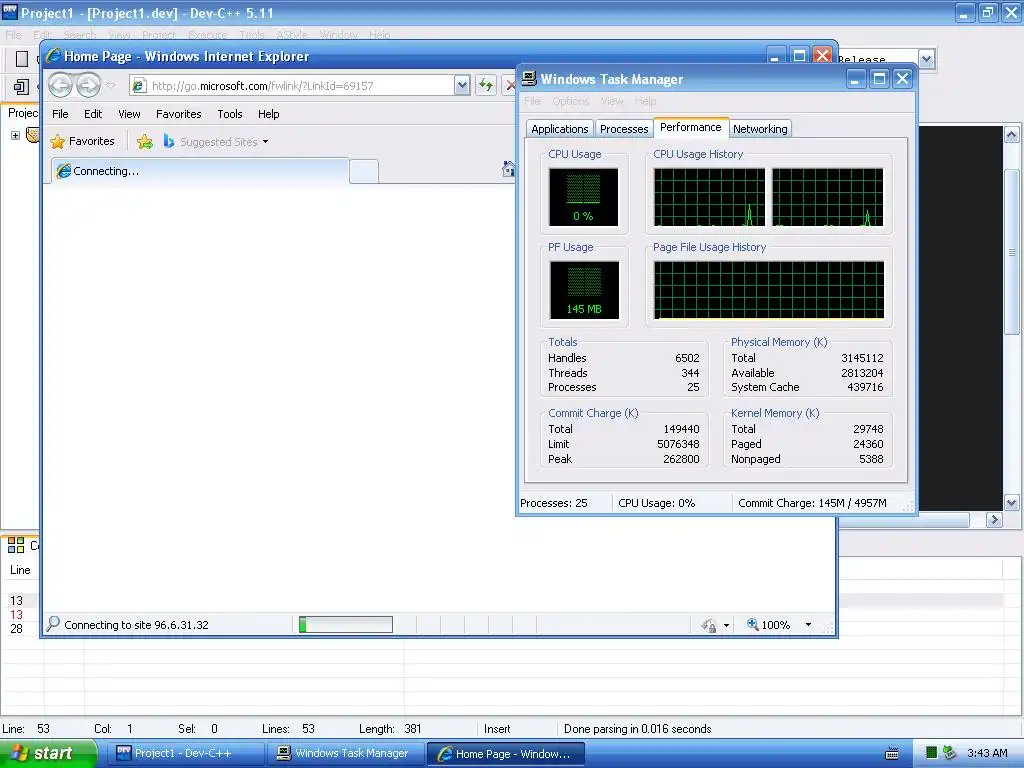The image size is (1024, 768).
Task: Click the Internet Explorer Forward arrow button
Action: pos(88,85)
